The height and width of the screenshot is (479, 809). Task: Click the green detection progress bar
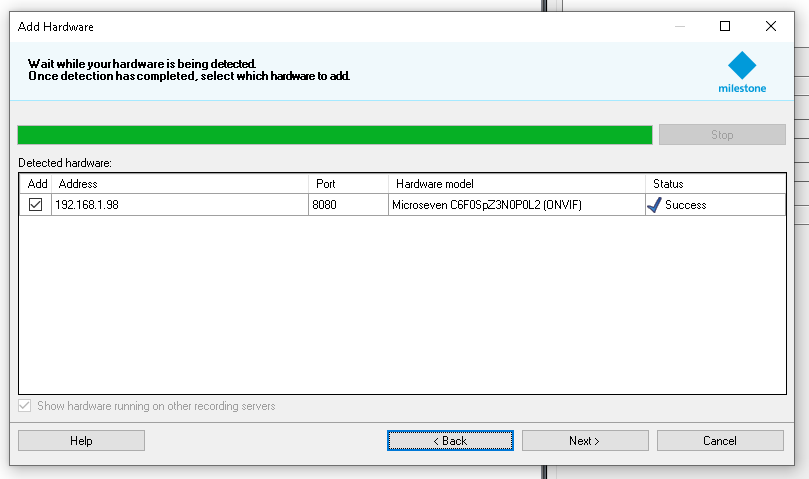[x=335, y=135]
